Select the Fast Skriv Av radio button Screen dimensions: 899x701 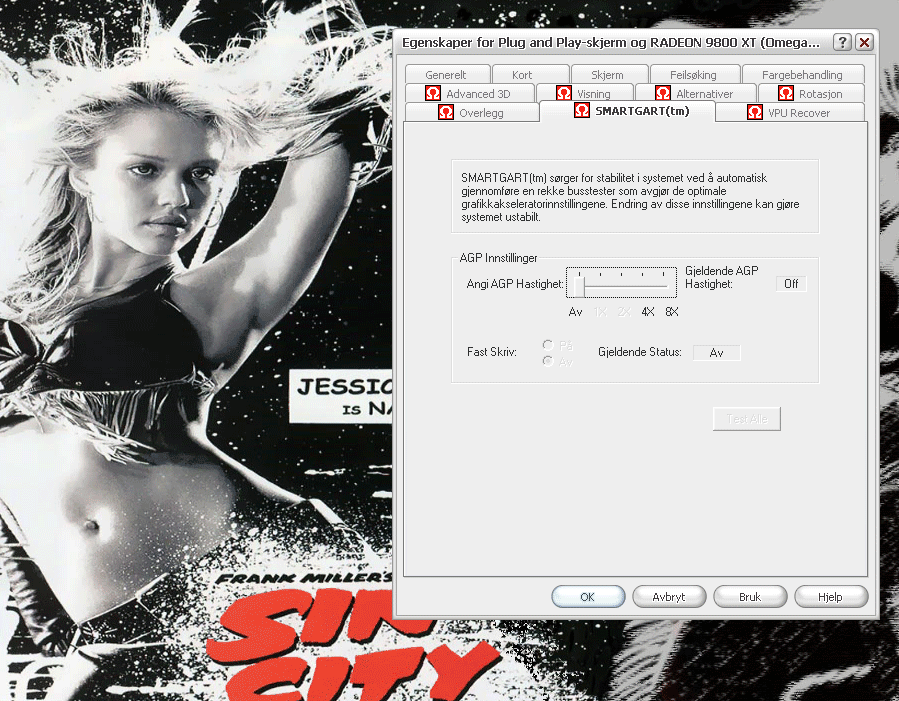(x=548, y=361)
